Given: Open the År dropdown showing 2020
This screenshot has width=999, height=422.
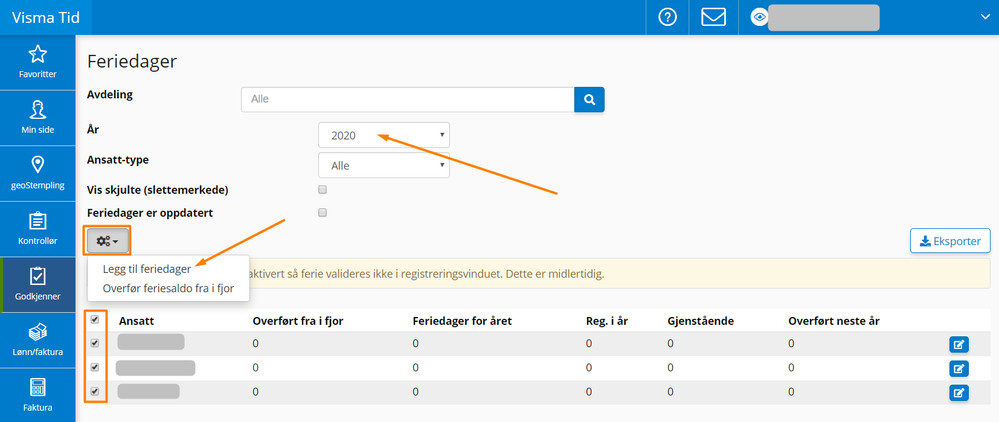Looking at the screenshot, I should 384,135.
